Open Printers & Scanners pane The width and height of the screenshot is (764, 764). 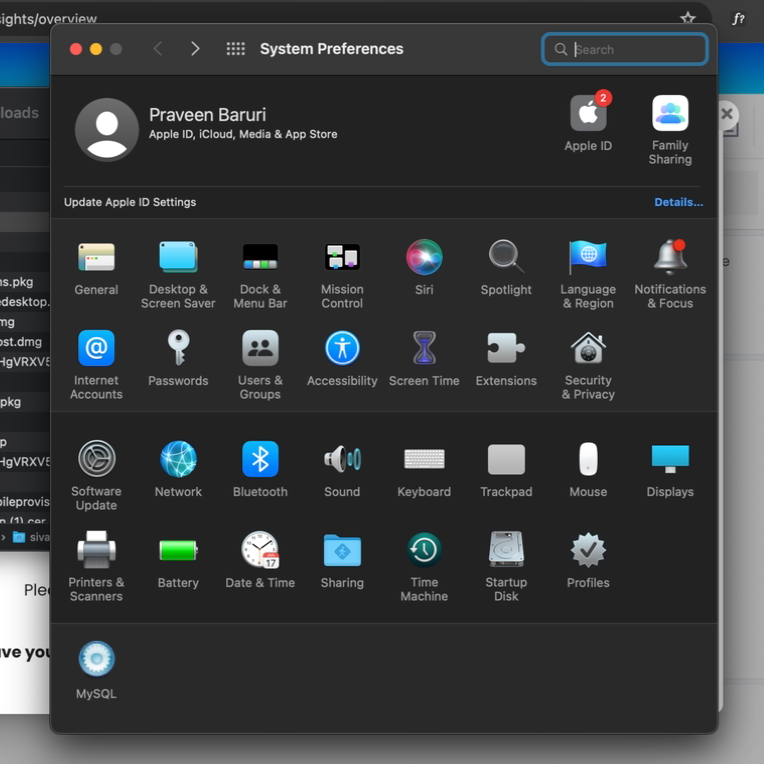tap(96, 567)
